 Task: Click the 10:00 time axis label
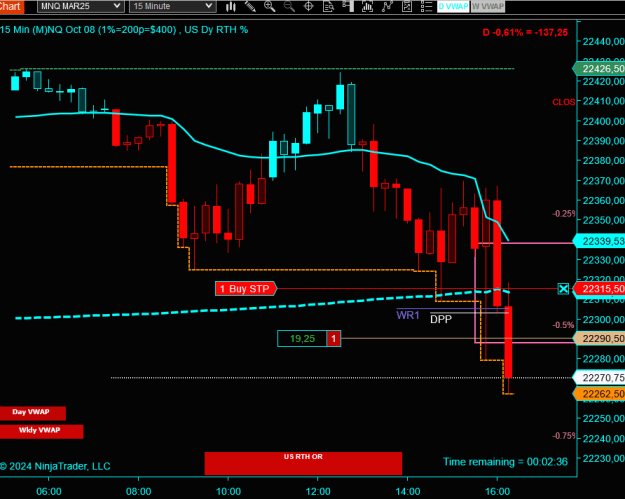click(228, 491)
